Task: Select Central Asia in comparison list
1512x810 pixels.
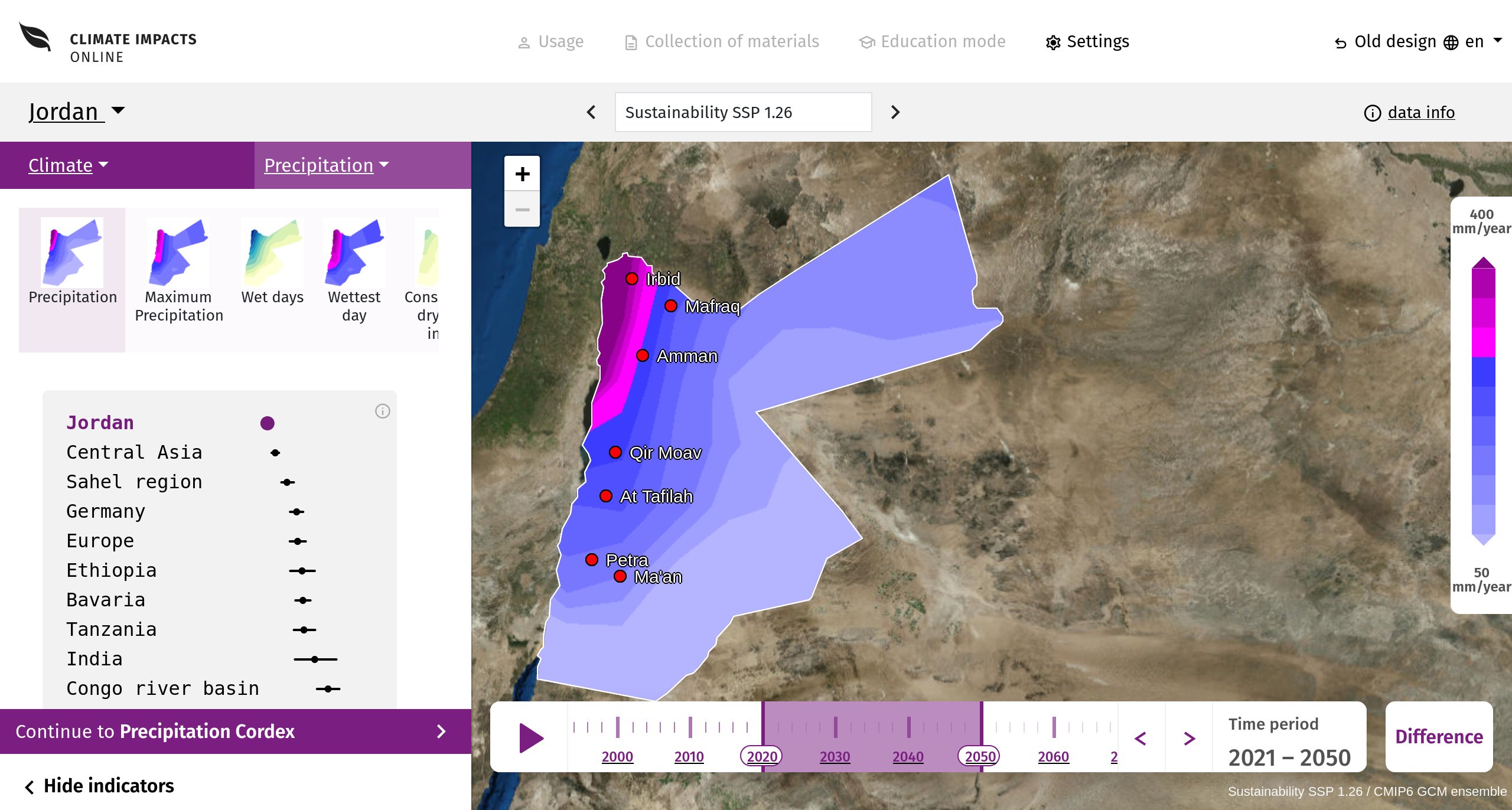Action: tap(220, 453)
